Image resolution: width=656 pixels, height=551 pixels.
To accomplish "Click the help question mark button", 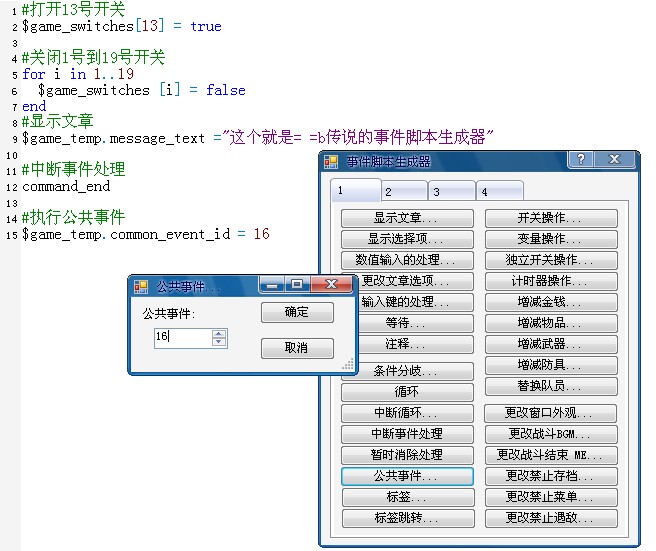I will (x=581, y=159).
